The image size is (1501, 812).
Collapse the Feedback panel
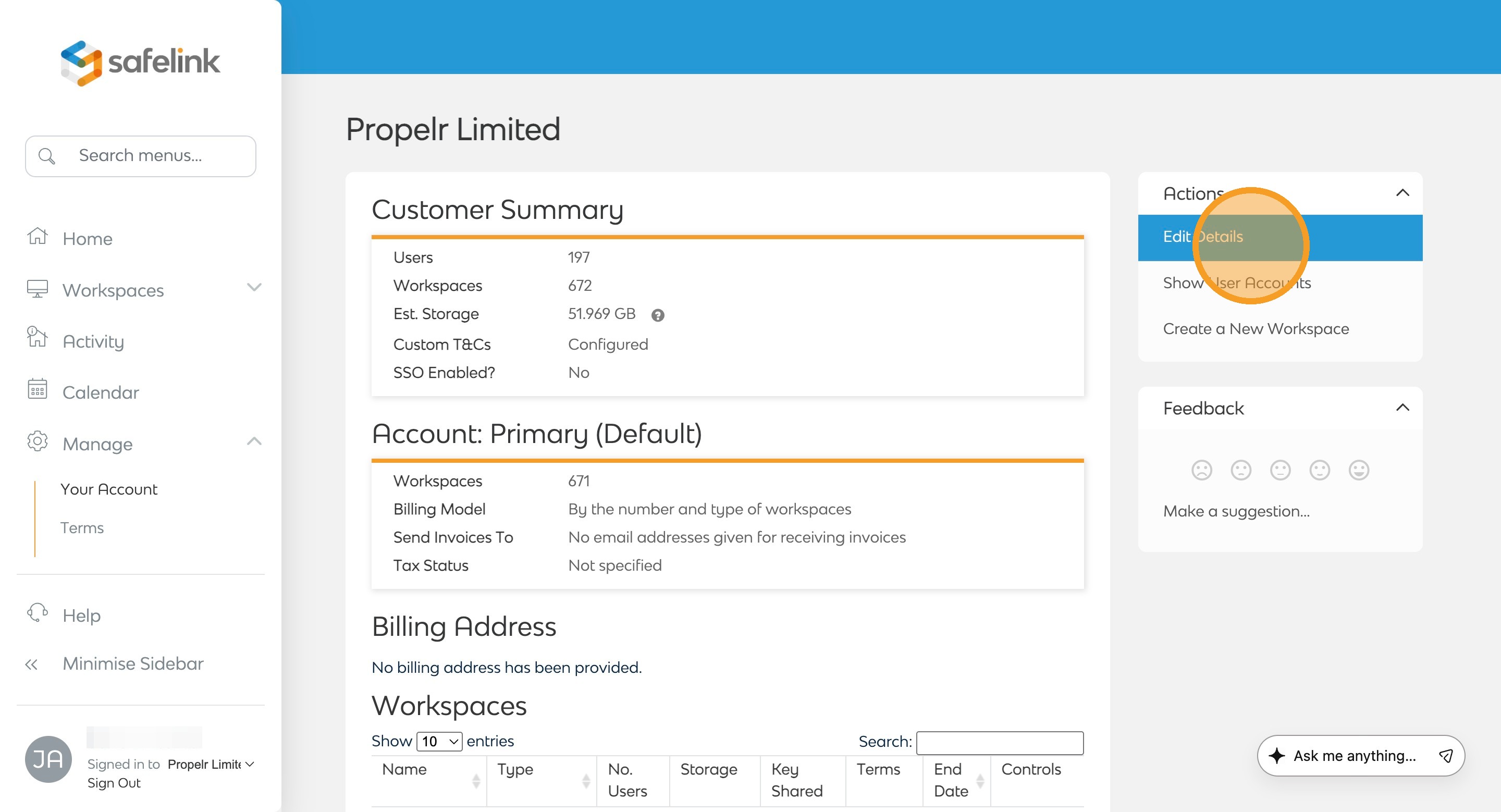(1402, 408)
